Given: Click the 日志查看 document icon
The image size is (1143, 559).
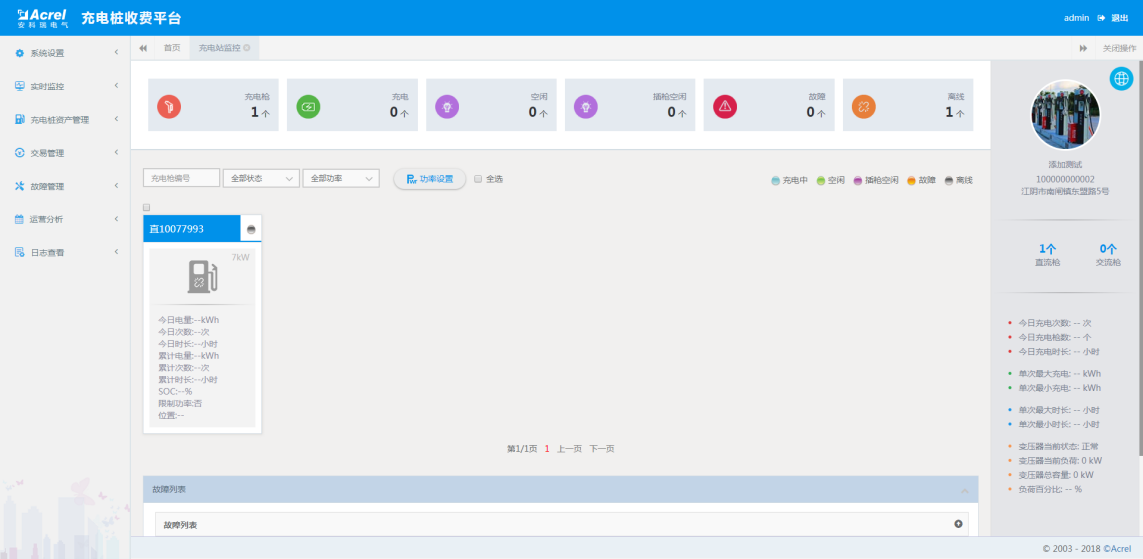Looking at the screenshot, I should (x=20, y=252).
